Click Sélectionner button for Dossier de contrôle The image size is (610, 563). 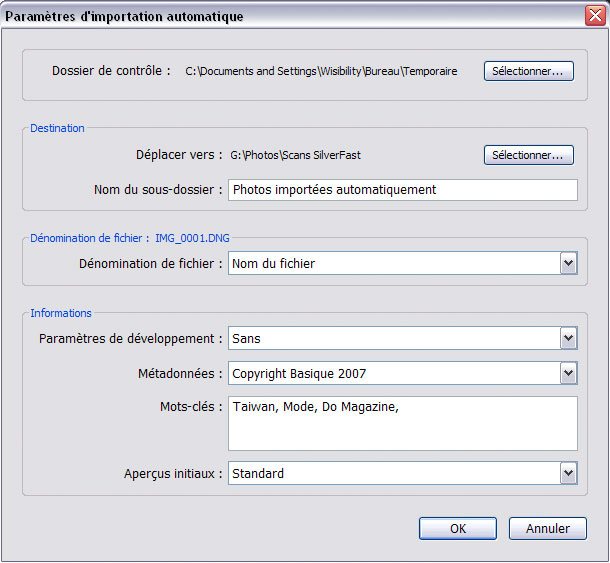pos(529,71)
